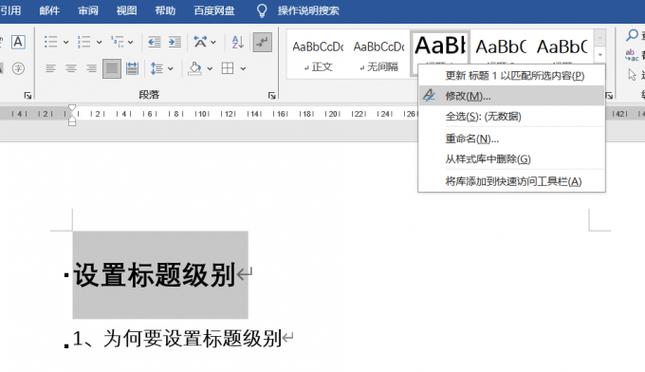Toggle show paragraph marks button
The width and height of the screenshot is (645, 372).
[262, 42]
